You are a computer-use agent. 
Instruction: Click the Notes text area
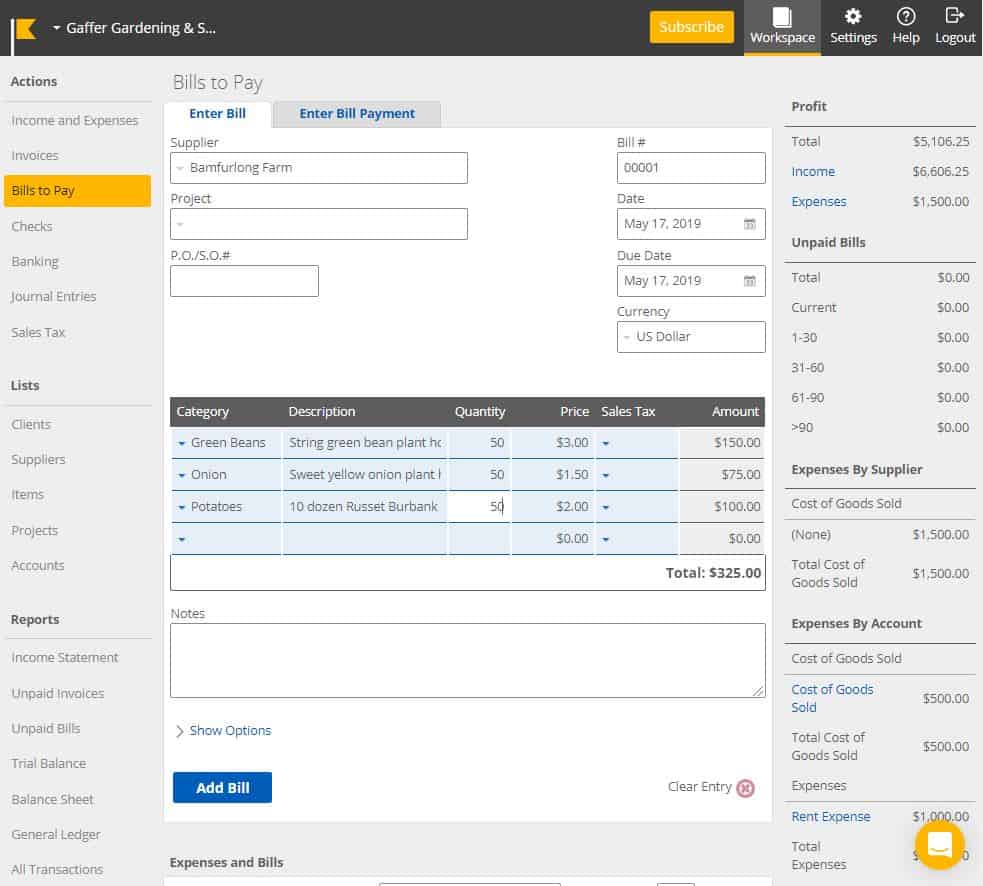point(467,660)
